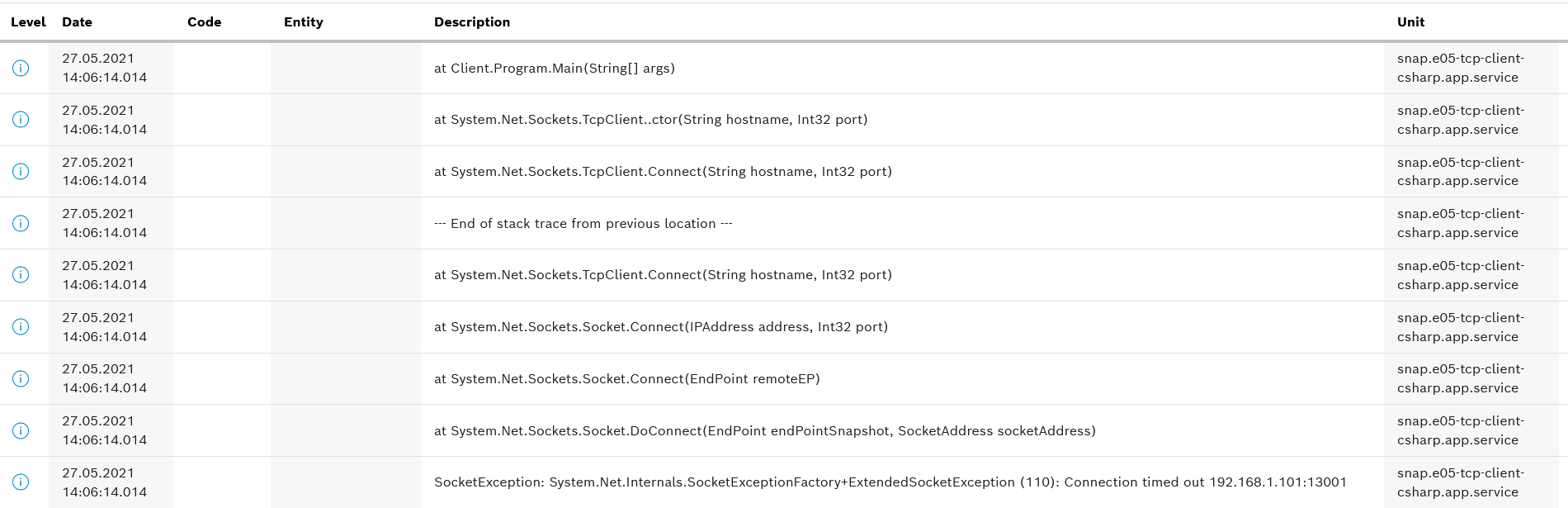Select the TcpClient..ctor description text
The image size is (1568, 508).
click(650, 120)
